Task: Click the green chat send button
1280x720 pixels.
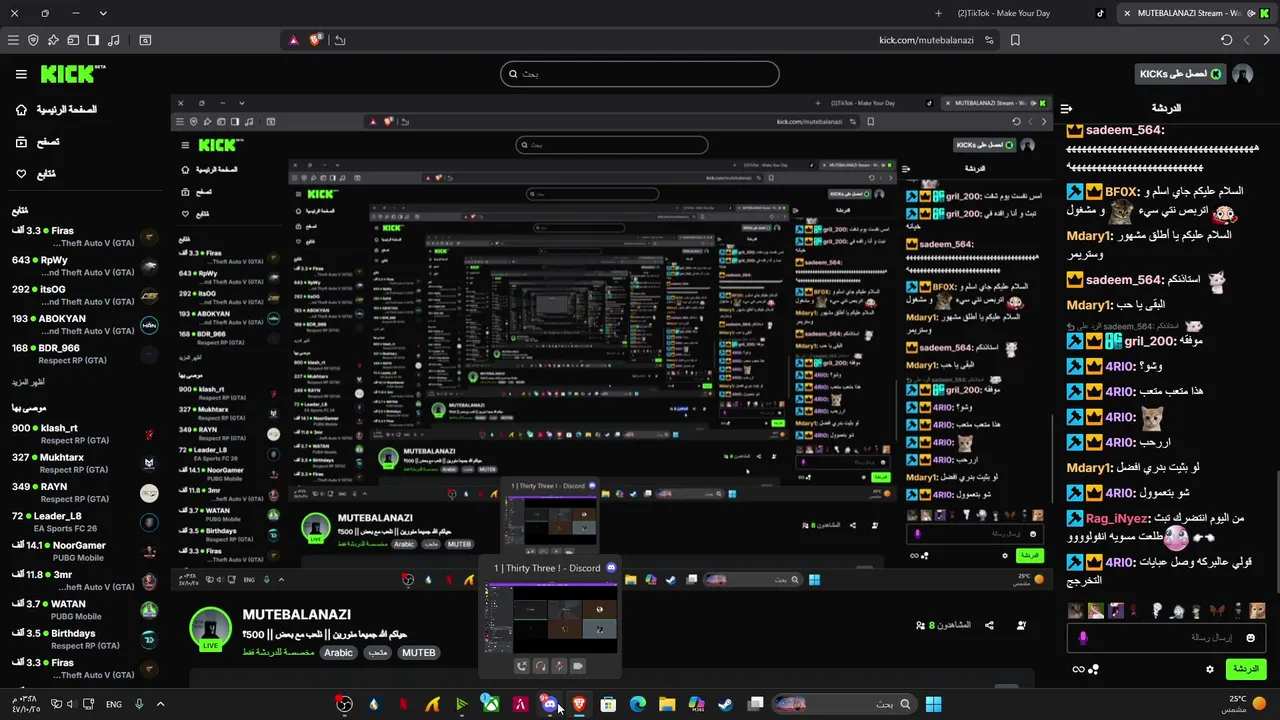Action: (x=1245, y=668)
